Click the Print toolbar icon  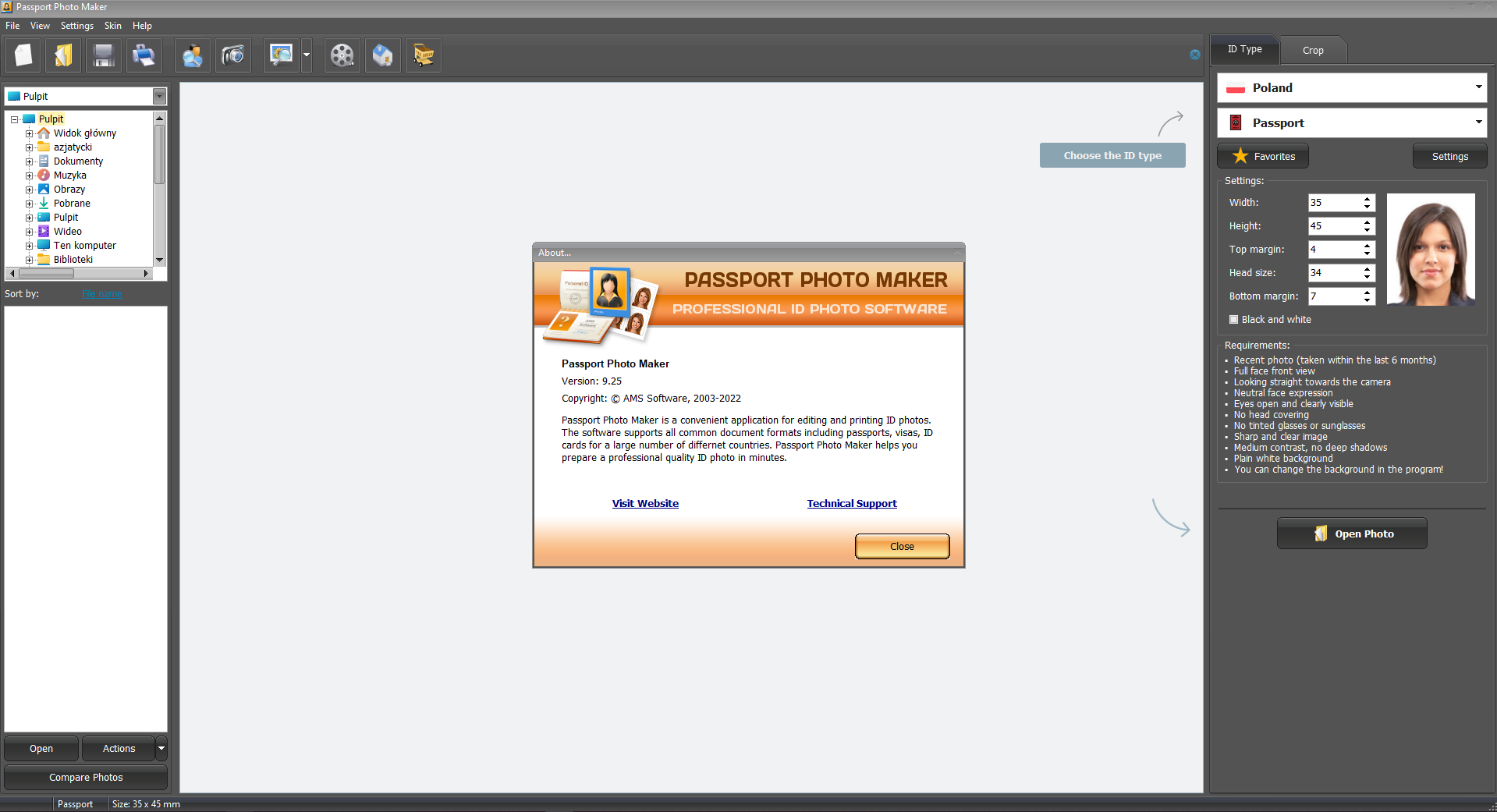pos(144,55)
